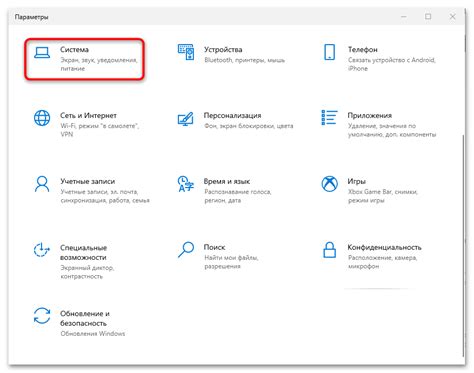The height and width of the screenshot is (373, 474).
Task: Select the Приложения category title
Action: point(370,115)
